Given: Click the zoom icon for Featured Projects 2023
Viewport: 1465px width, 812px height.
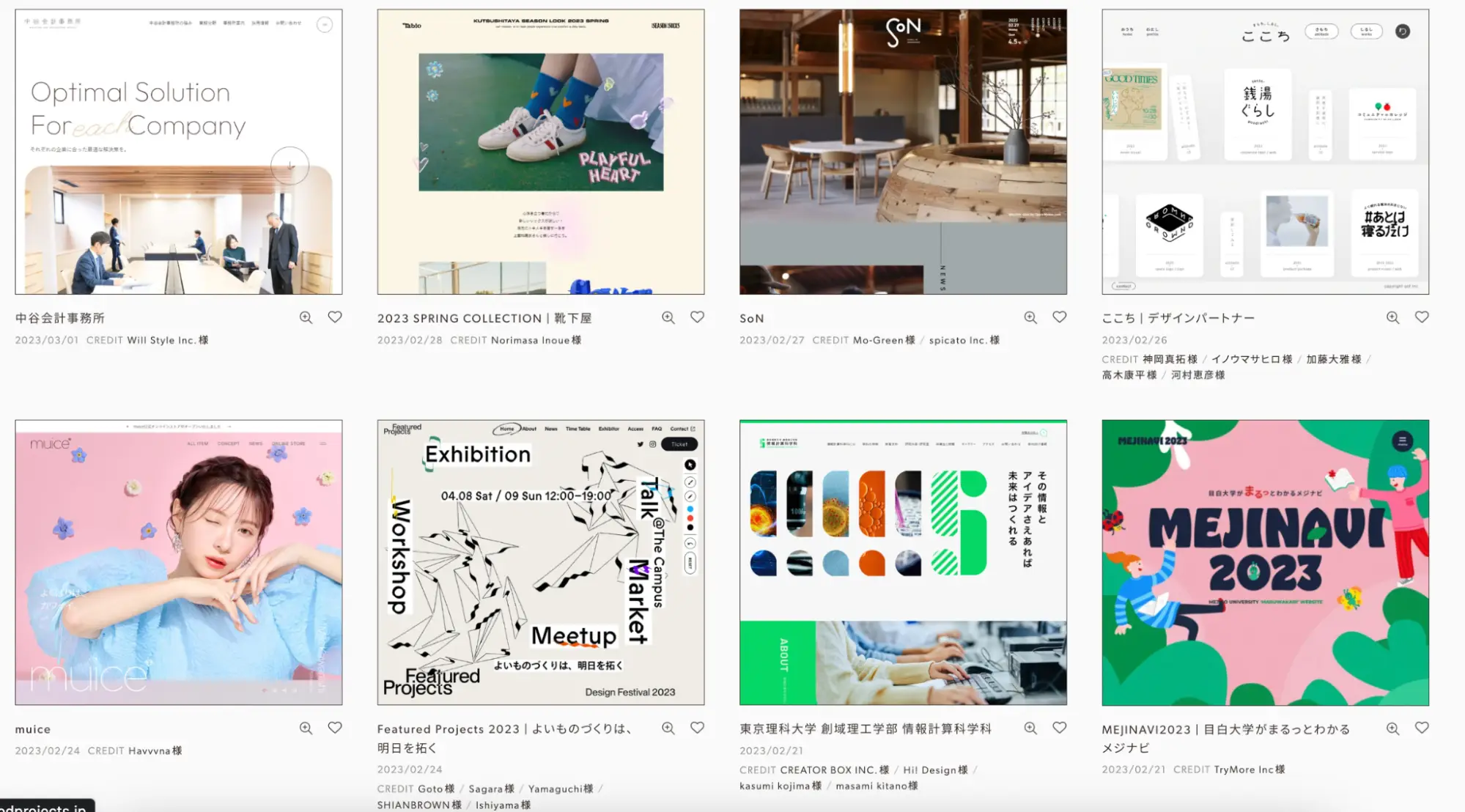Looking at the screenshot, I should coord(668,728).
